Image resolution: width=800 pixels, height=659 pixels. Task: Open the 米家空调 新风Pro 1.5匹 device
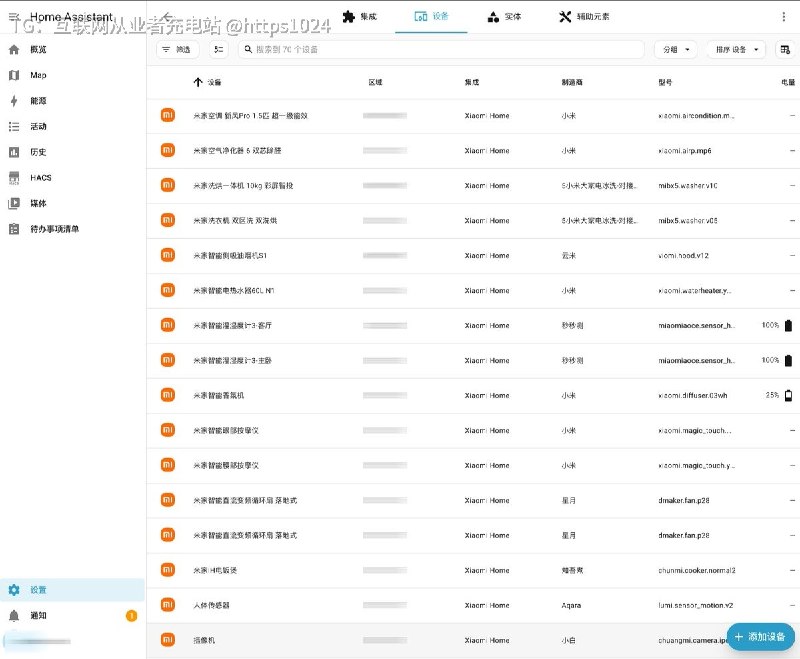[250, 116]
